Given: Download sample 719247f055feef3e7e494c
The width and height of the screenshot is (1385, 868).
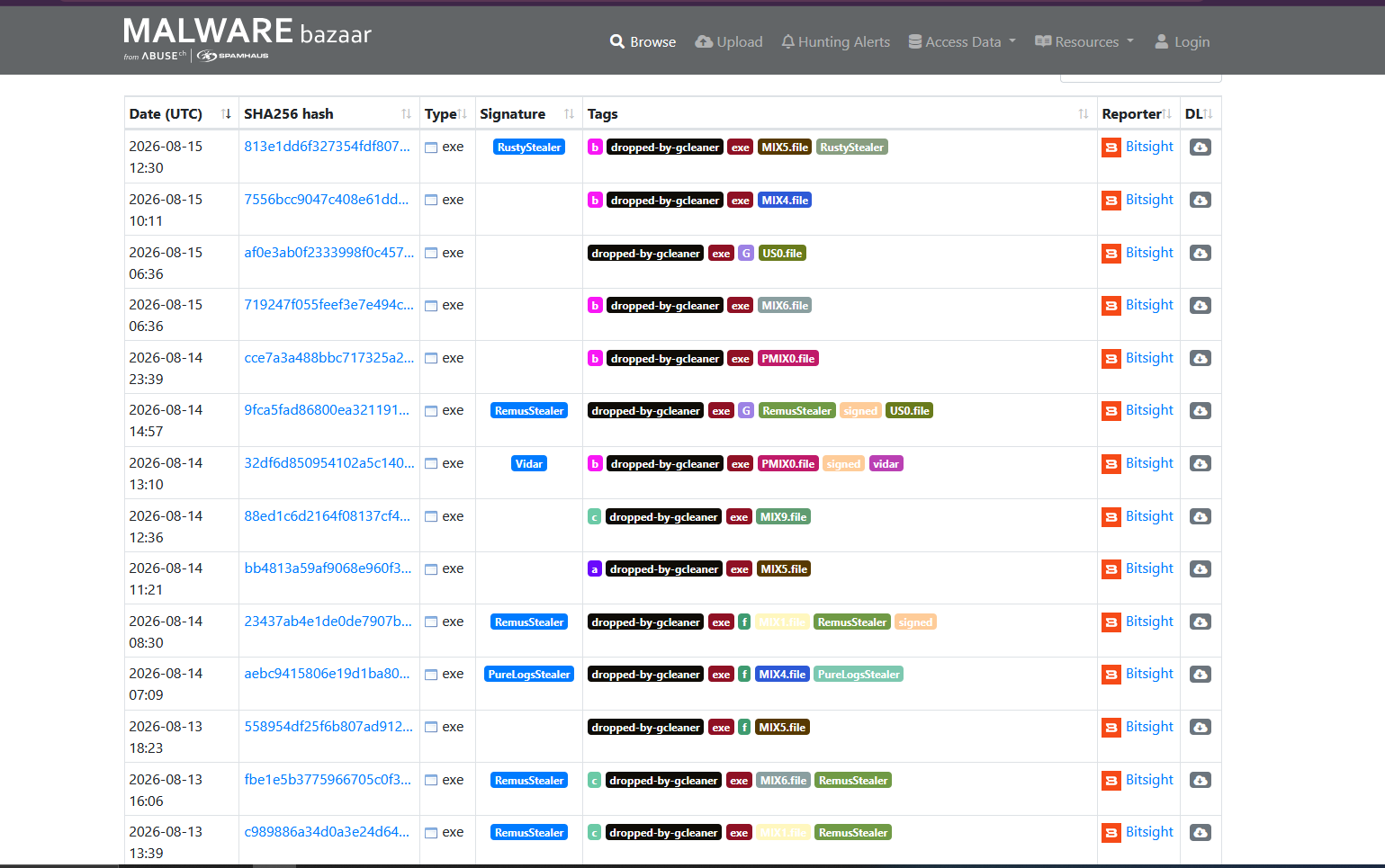Looking at the screenshot, I should 1200,305.
